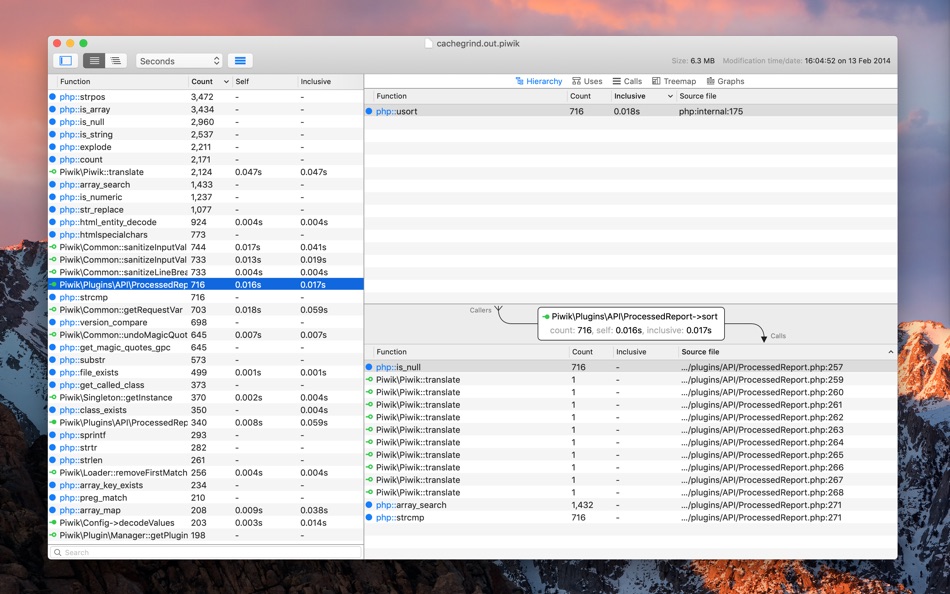Open the Uses tab
950x594 pixels.
pos(587,81)
